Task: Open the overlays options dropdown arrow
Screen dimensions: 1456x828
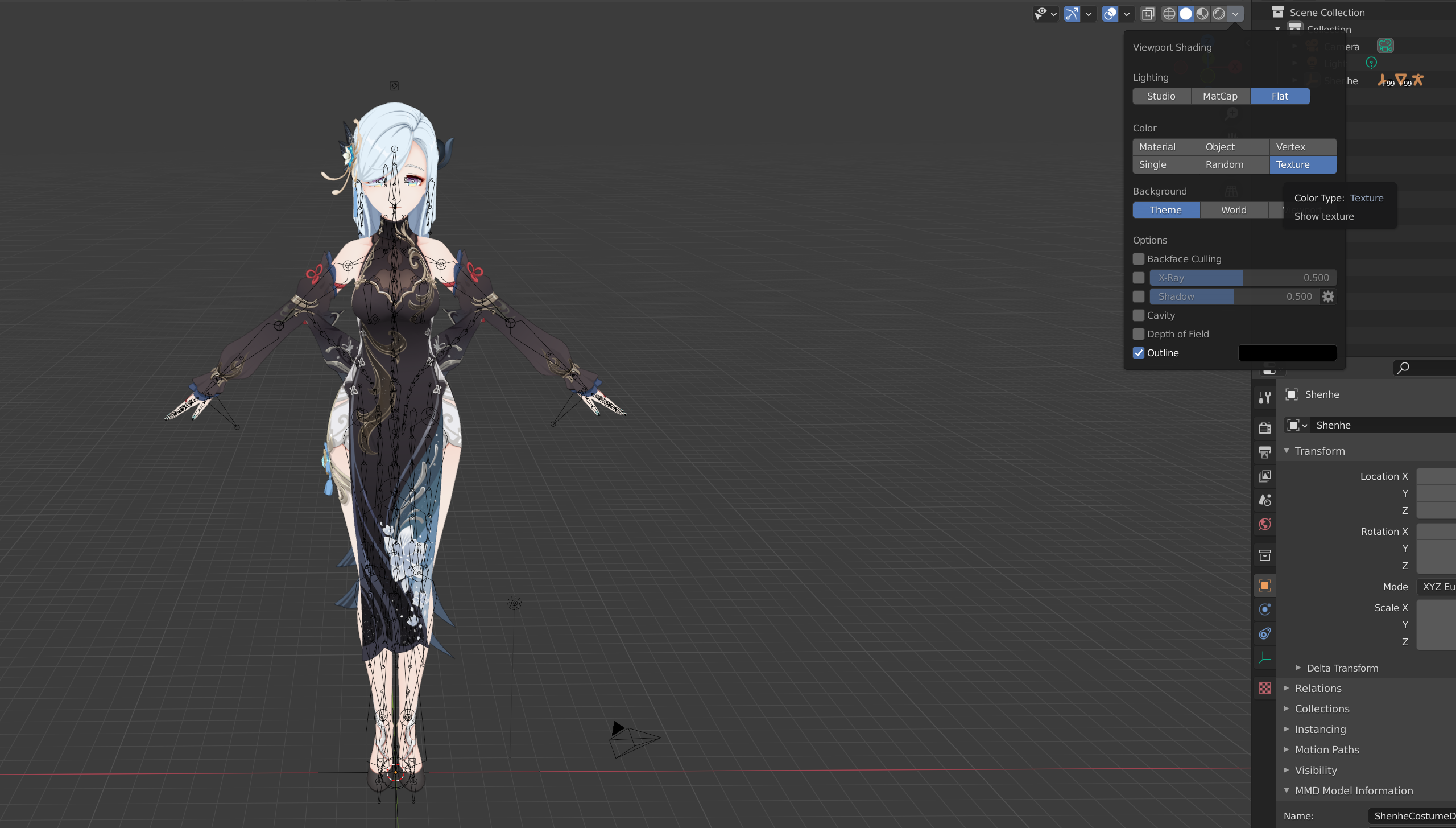Action: pyautogui.click(x=1126, y=14)
